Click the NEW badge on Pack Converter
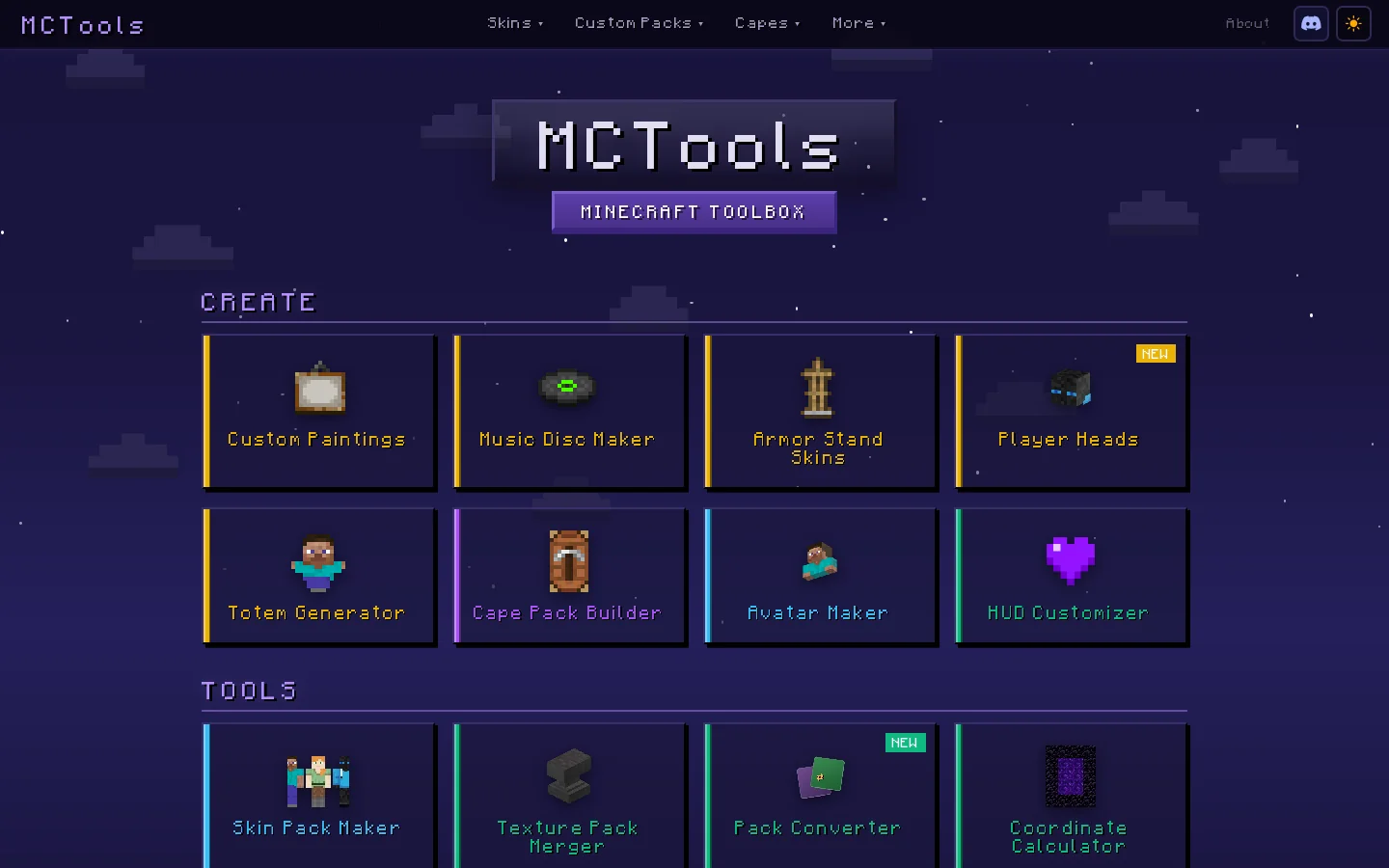The image size is (1389, 868). click(905, 743)
